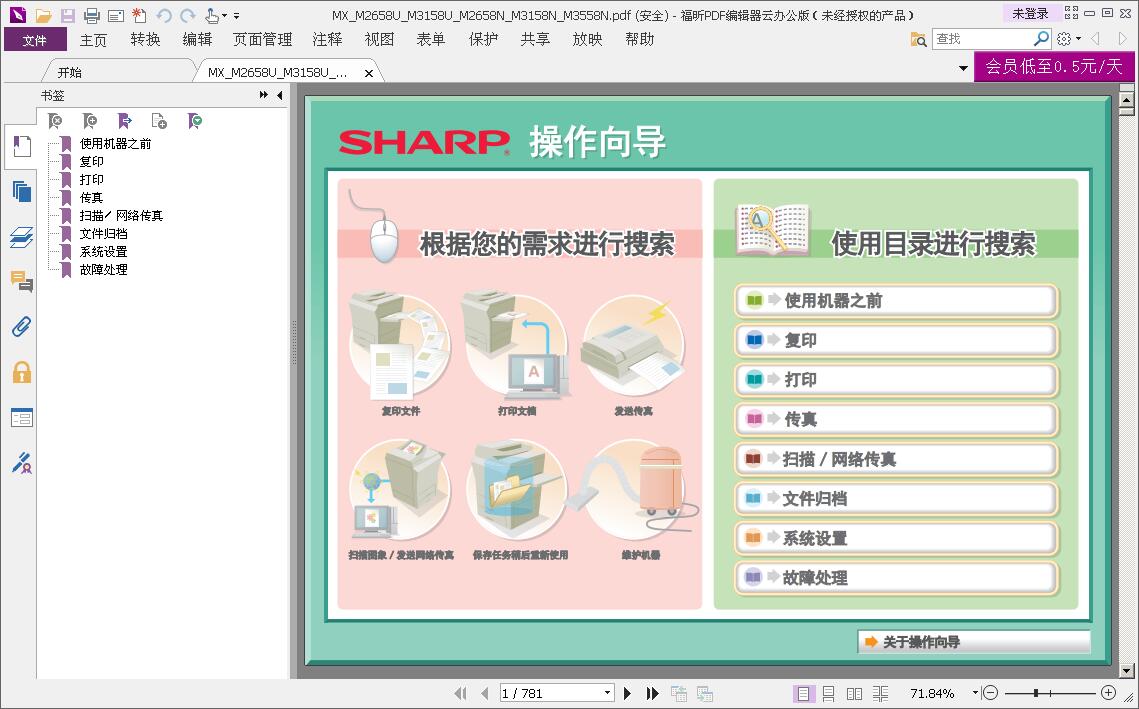1139x709 pixels.
Task: Click the save disk icon
Action: [68, 15]
